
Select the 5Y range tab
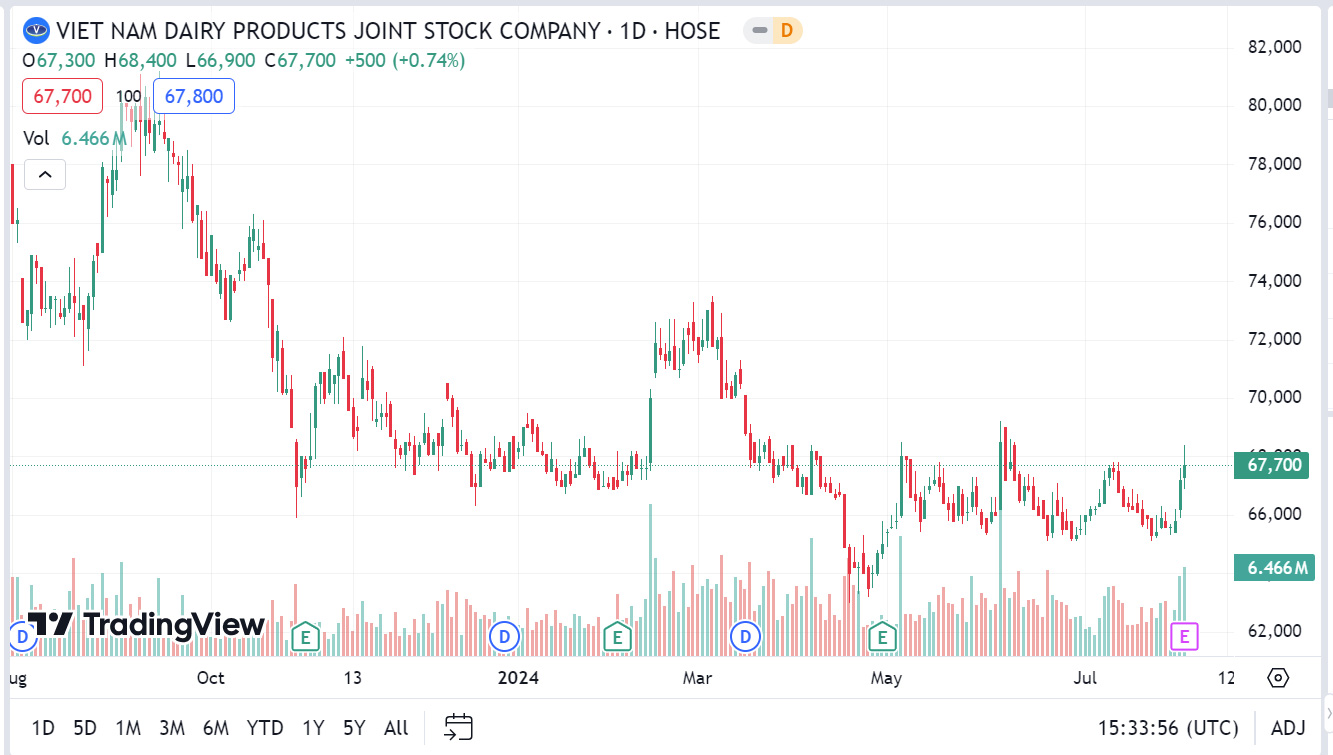click(353, 728)
